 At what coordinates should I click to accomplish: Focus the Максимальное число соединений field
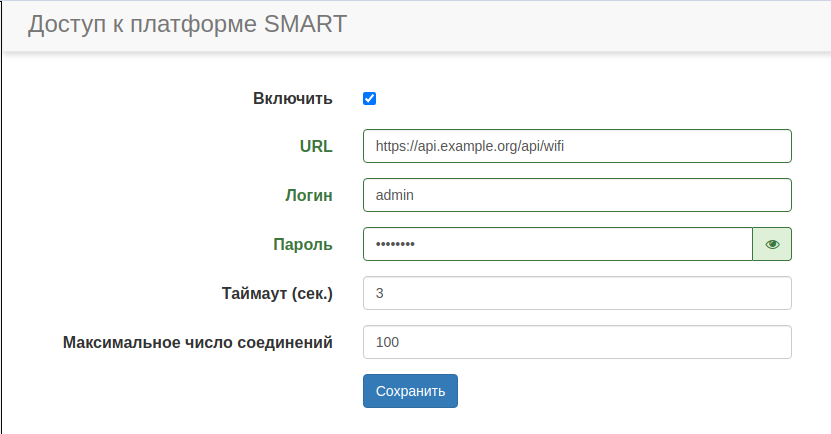point(577,342)
